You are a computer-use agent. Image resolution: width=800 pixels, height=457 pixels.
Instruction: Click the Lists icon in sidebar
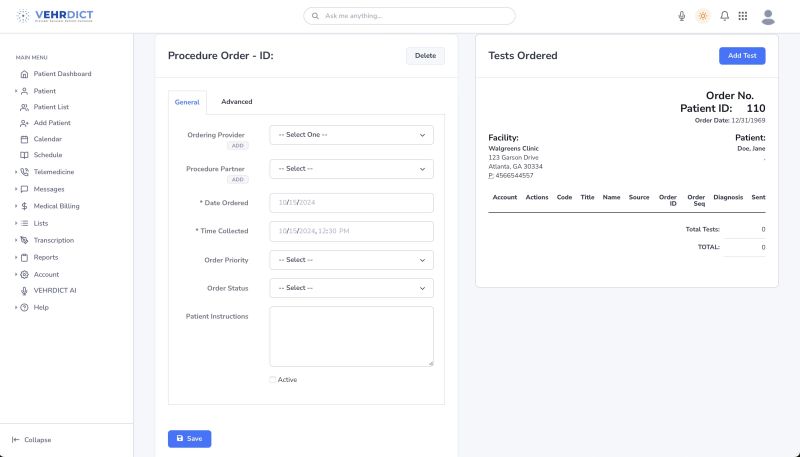24,223
